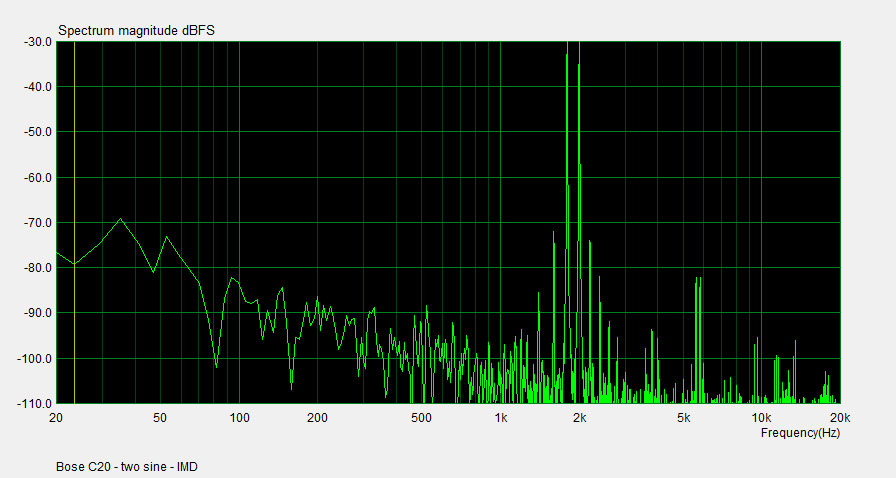Click the -110.0 y-axis label
Screen dimensions: 896x478
(x=36, y=404)
